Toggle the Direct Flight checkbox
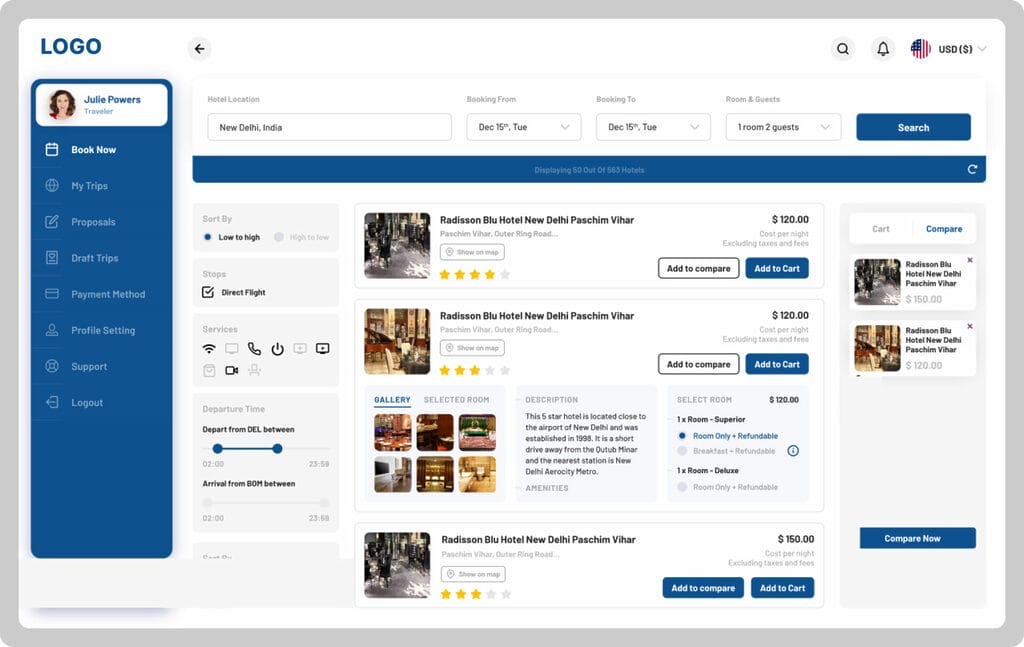1024x647 pixels. click(208, 292)
